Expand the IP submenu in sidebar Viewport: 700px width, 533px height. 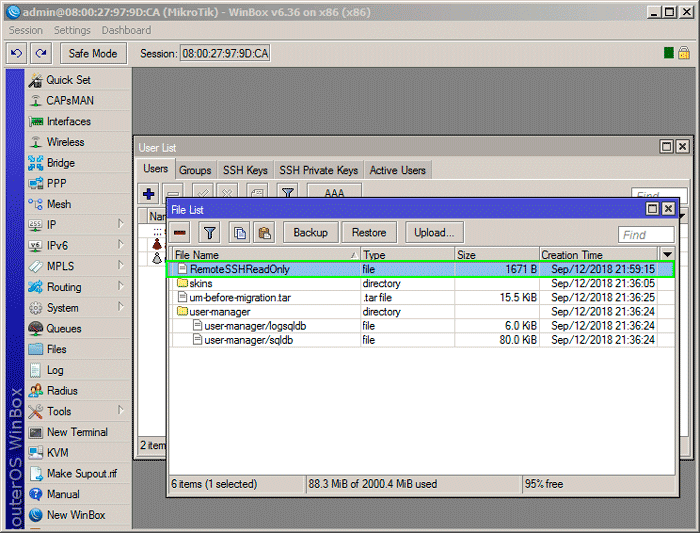coord(120,225)
